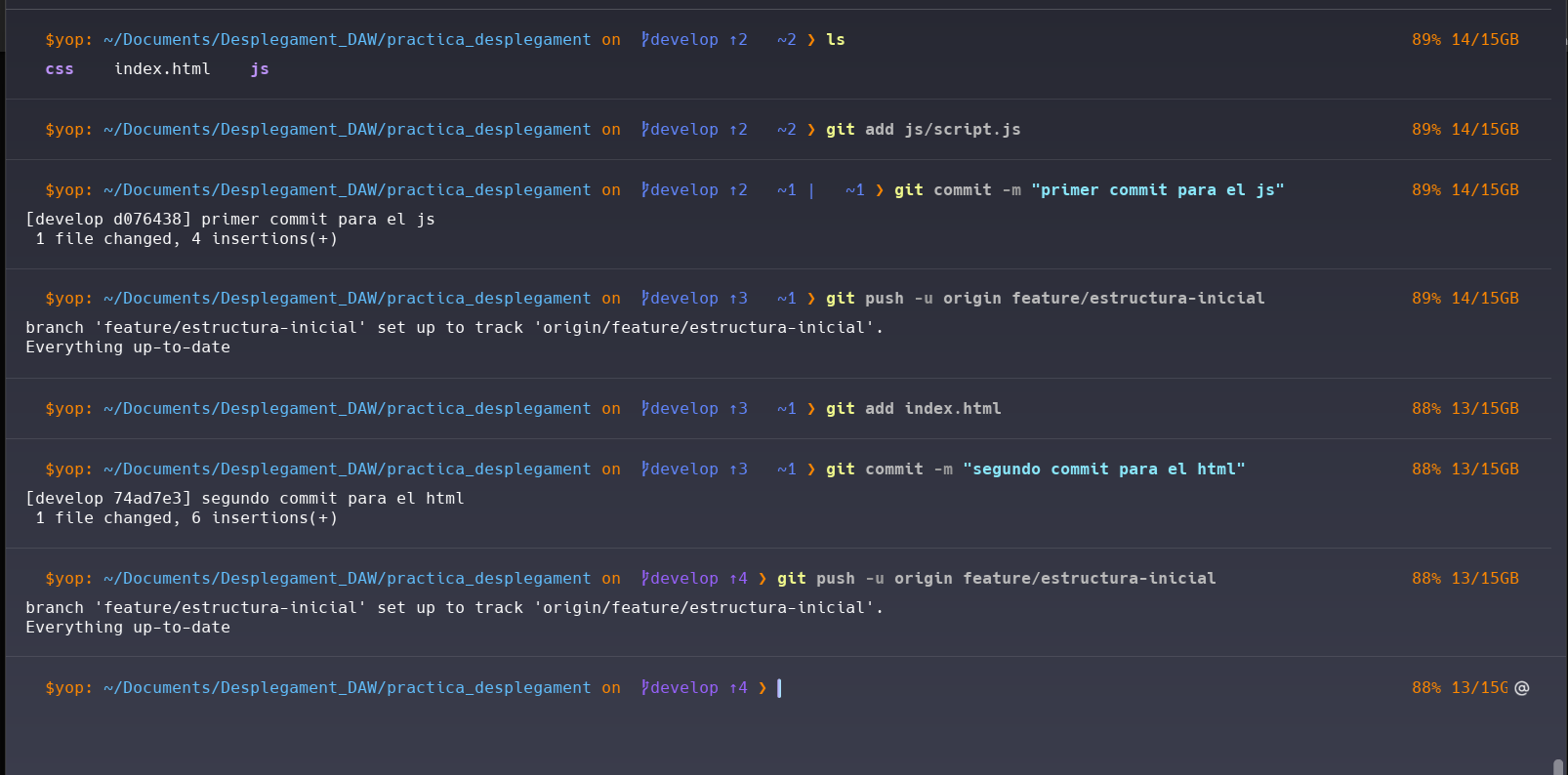
Task: Click the git branch icon on the ls line
Action: point(644,40)
